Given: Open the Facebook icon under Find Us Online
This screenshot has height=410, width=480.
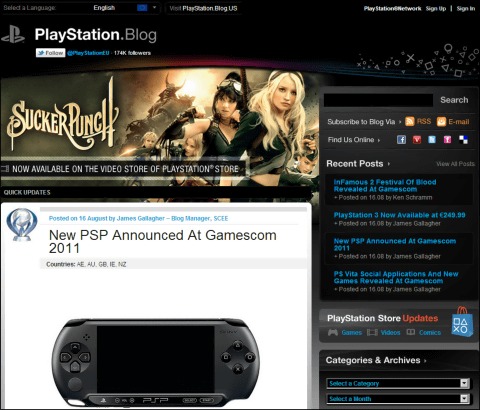Looking at the screenshot, I should tap(401, 140).
